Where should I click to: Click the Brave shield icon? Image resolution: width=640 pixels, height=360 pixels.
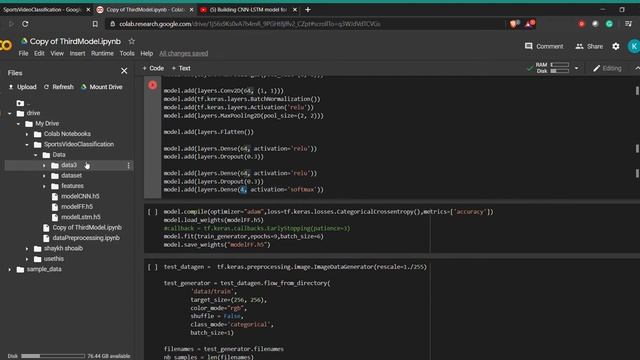(513, 24)
